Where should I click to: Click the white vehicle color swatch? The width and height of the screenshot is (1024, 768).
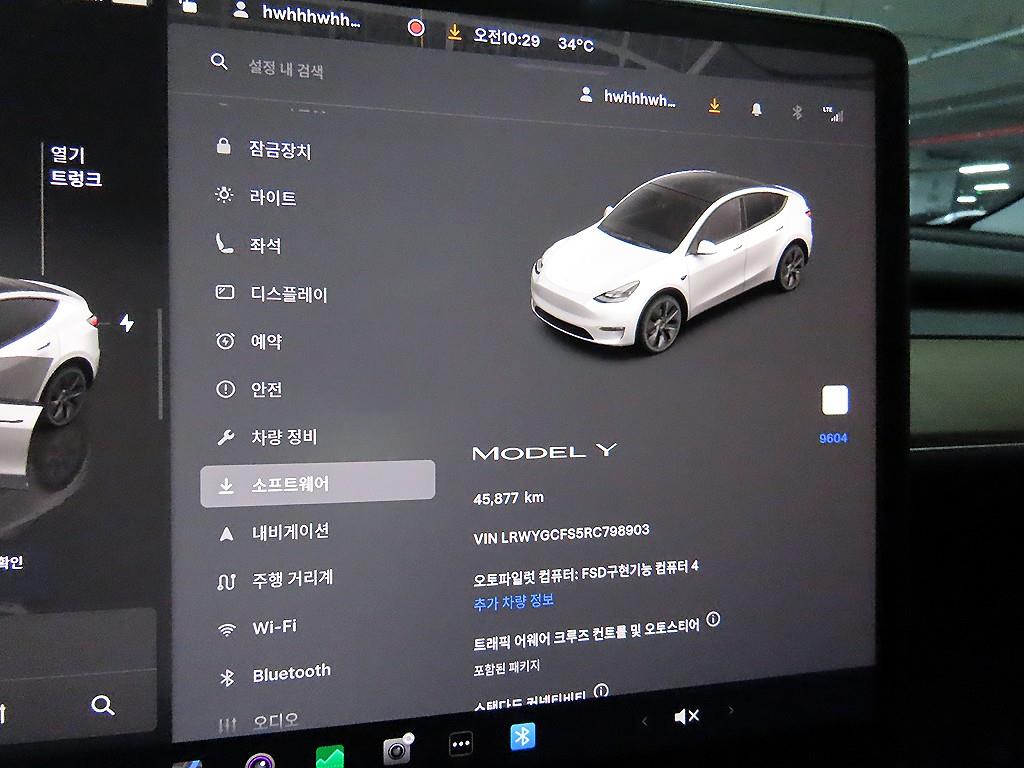point(835,400)
